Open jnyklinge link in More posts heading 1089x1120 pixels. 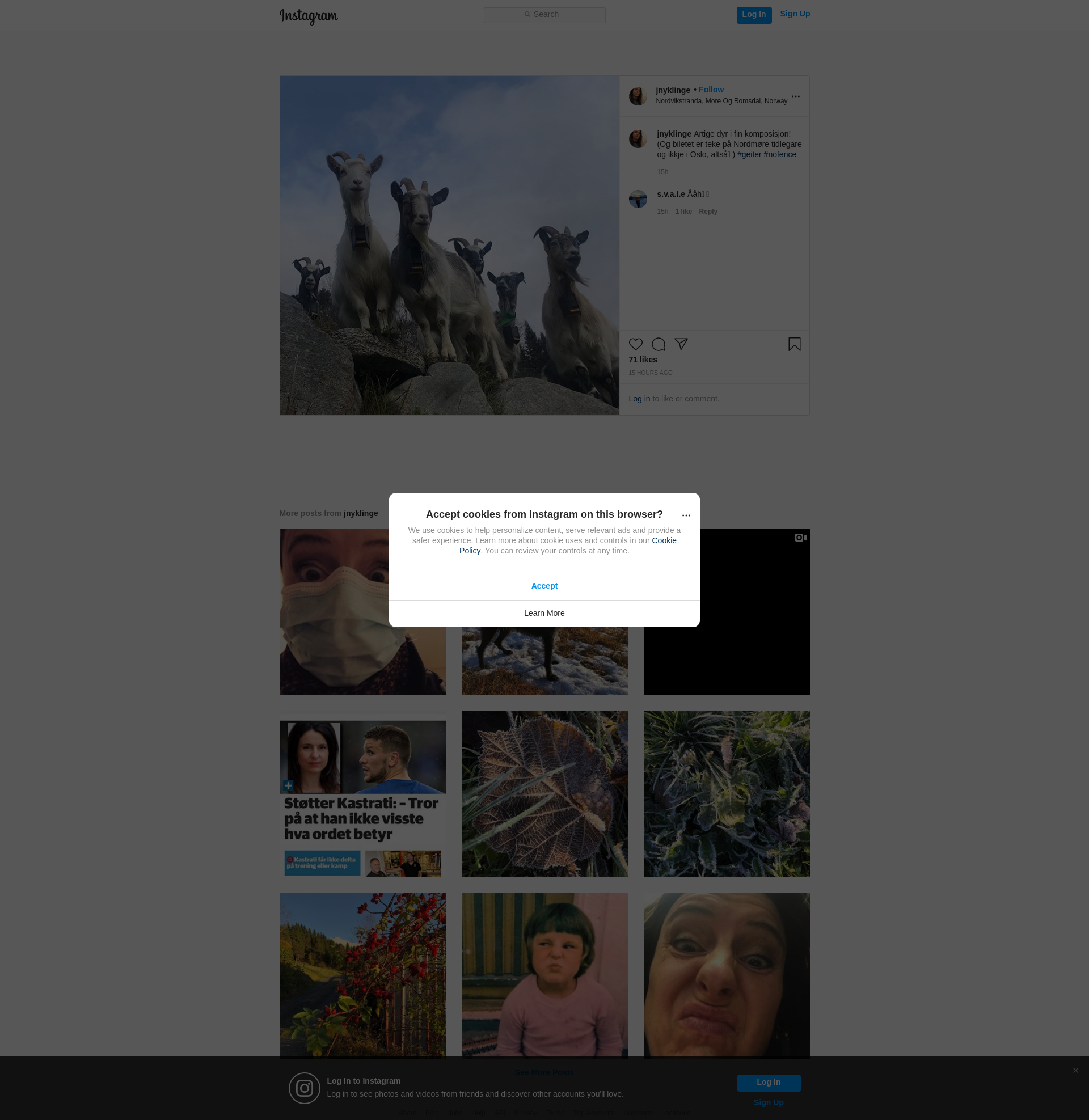pyautogui.click(x=360, y=513)
